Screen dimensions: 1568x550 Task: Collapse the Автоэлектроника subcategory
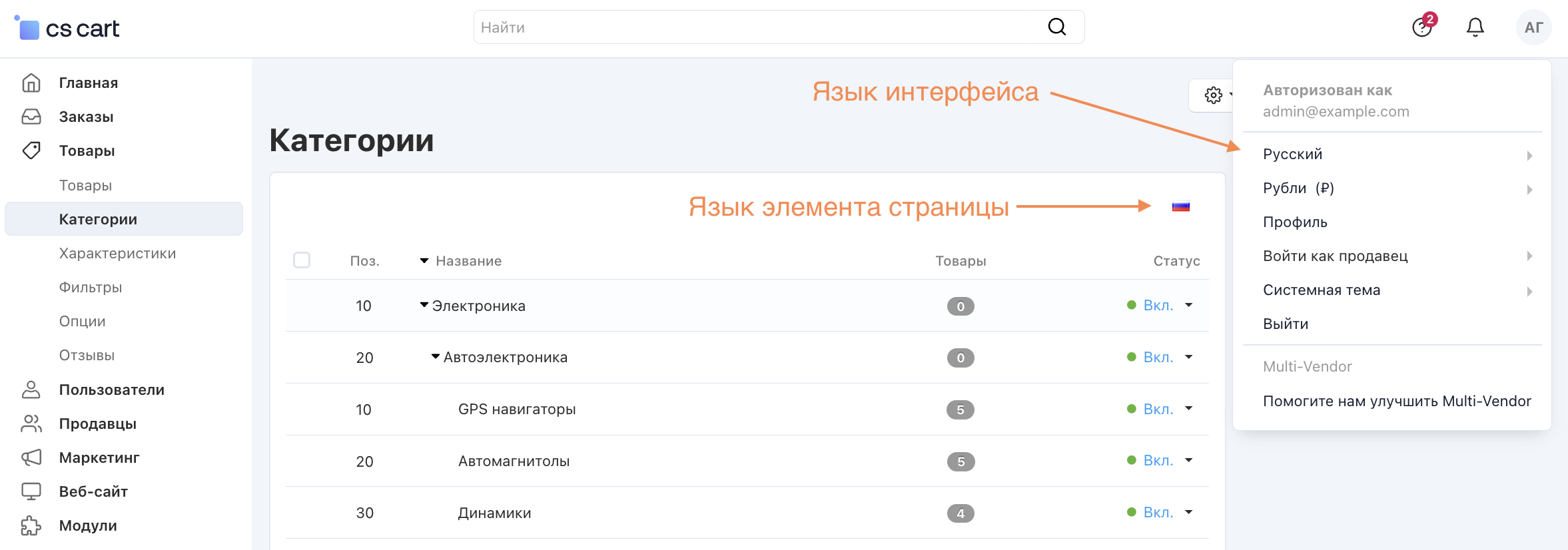tap(435, 357)
